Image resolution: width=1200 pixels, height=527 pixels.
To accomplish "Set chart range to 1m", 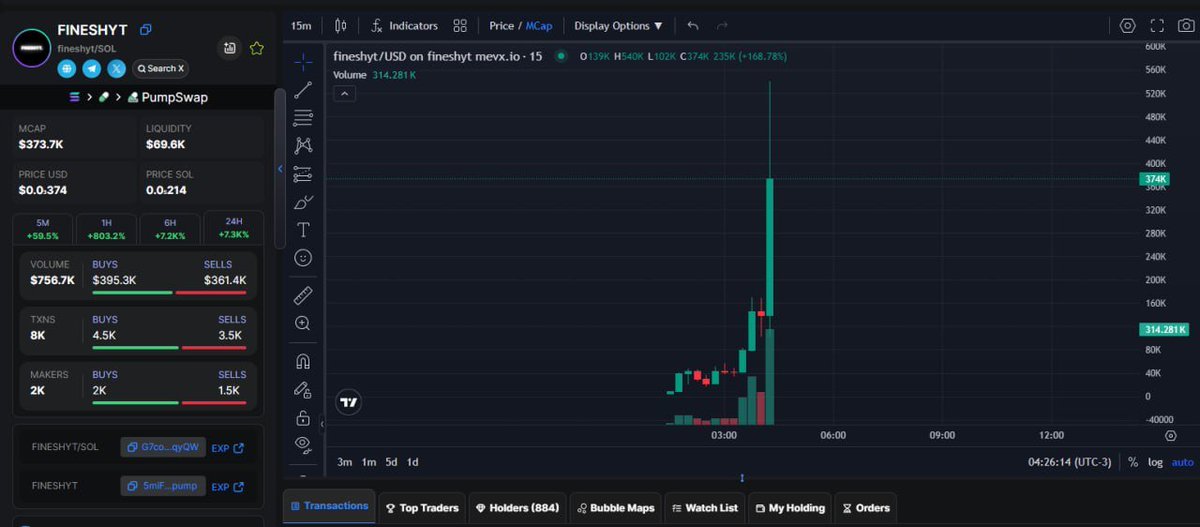I will 368,462.
